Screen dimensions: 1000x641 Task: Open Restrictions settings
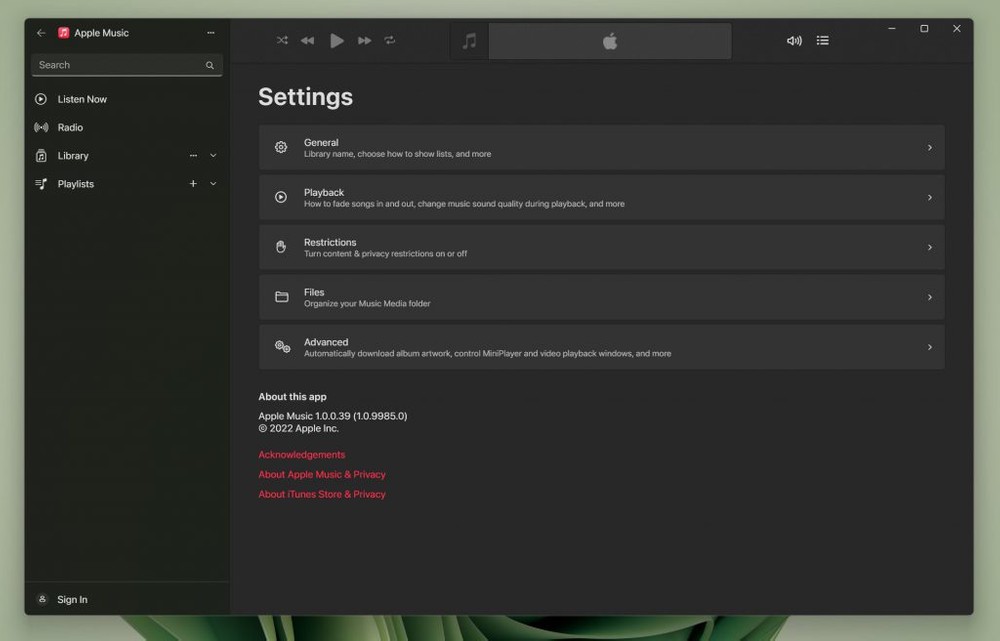(601, 247)
